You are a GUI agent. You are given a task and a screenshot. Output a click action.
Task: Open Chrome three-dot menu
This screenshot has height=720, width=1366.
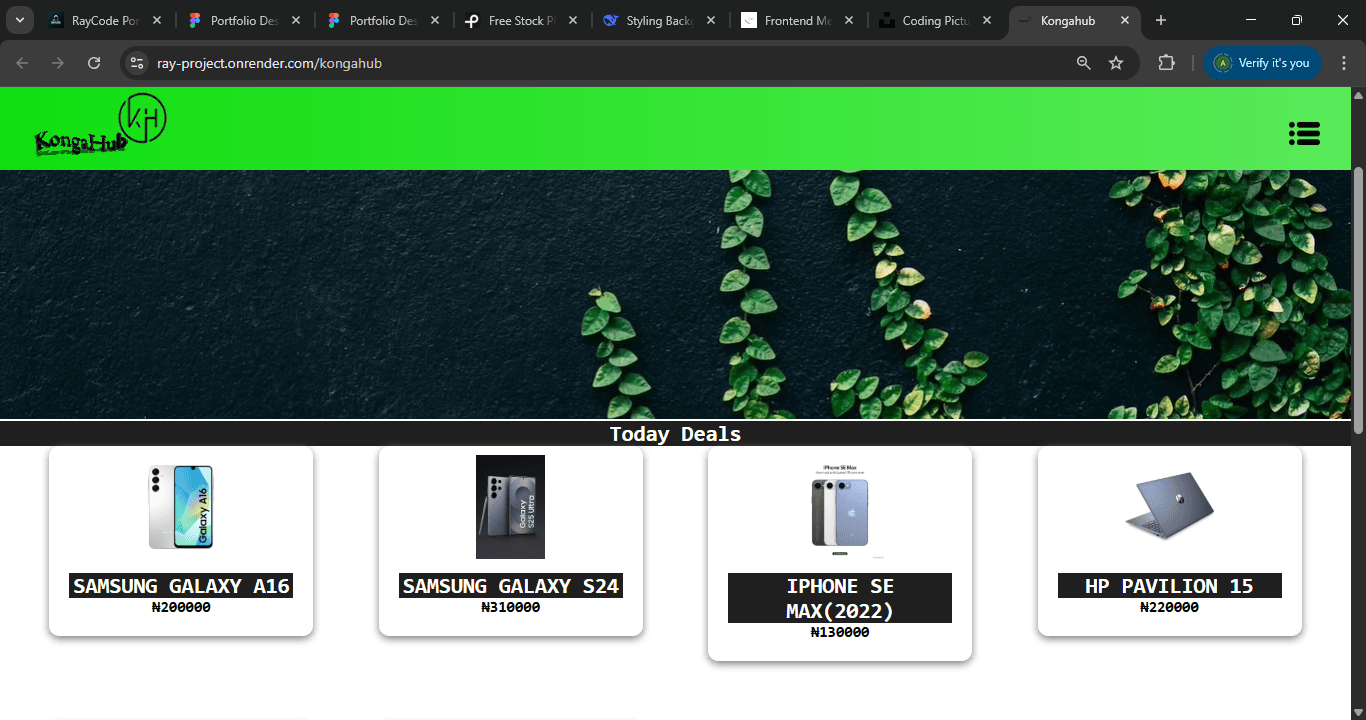[1344, 63]
